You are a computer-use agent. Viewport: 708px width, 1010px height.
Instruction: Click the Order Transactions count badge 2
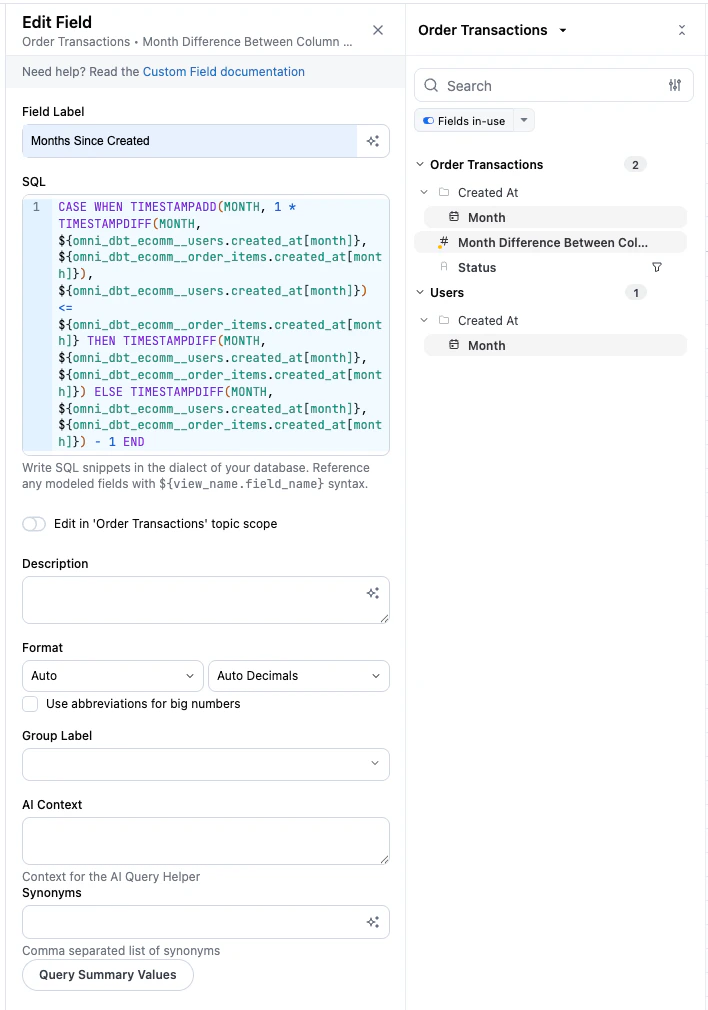(635, 164)
